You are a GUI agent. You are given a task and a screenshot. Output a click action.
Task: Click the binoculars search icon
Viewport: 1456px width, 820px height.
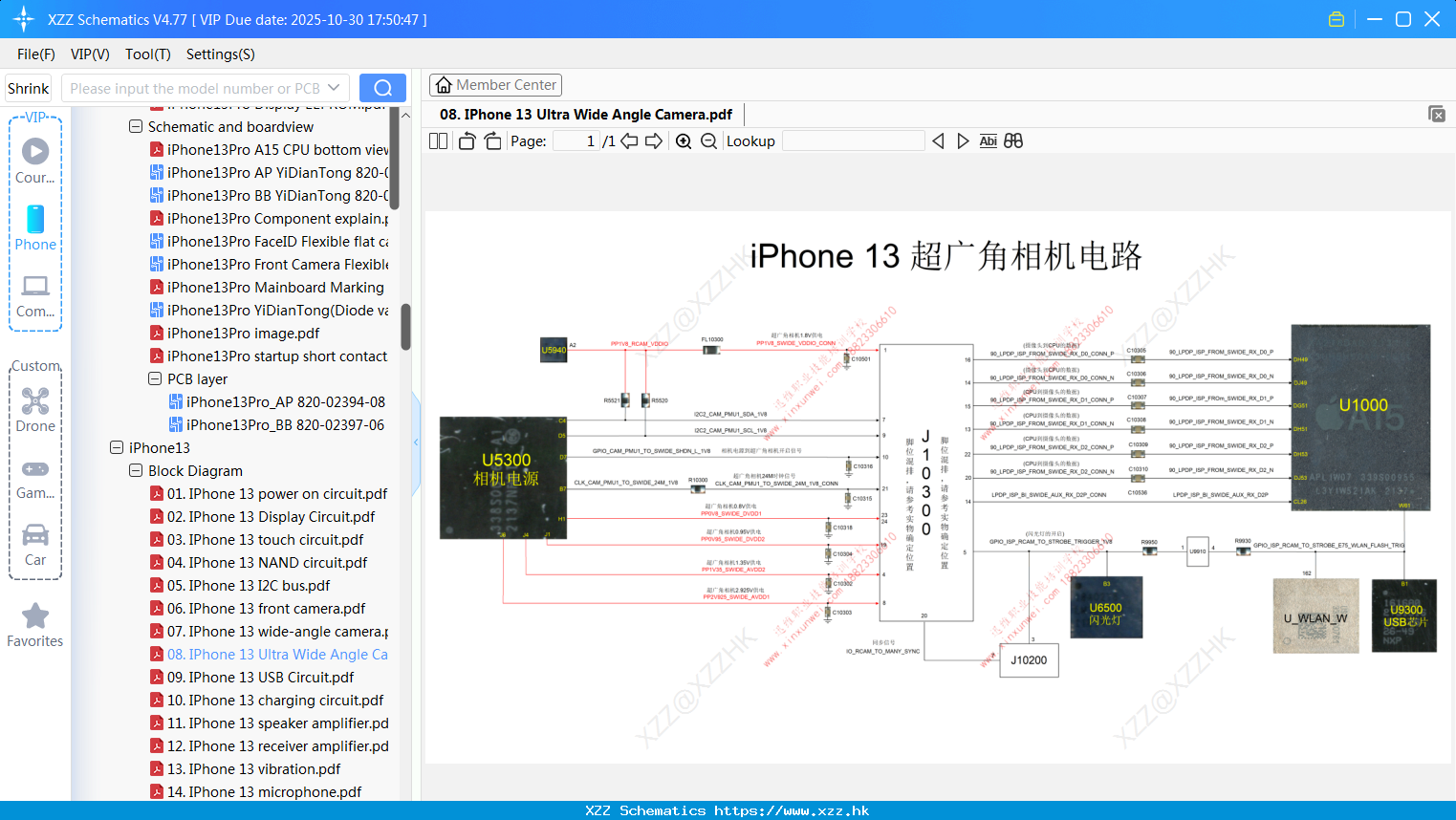(1013, 141)
